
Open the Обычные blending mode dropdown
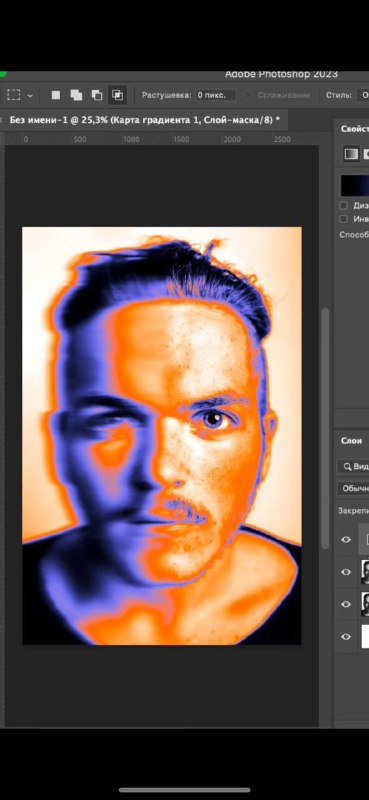point(353,488)
